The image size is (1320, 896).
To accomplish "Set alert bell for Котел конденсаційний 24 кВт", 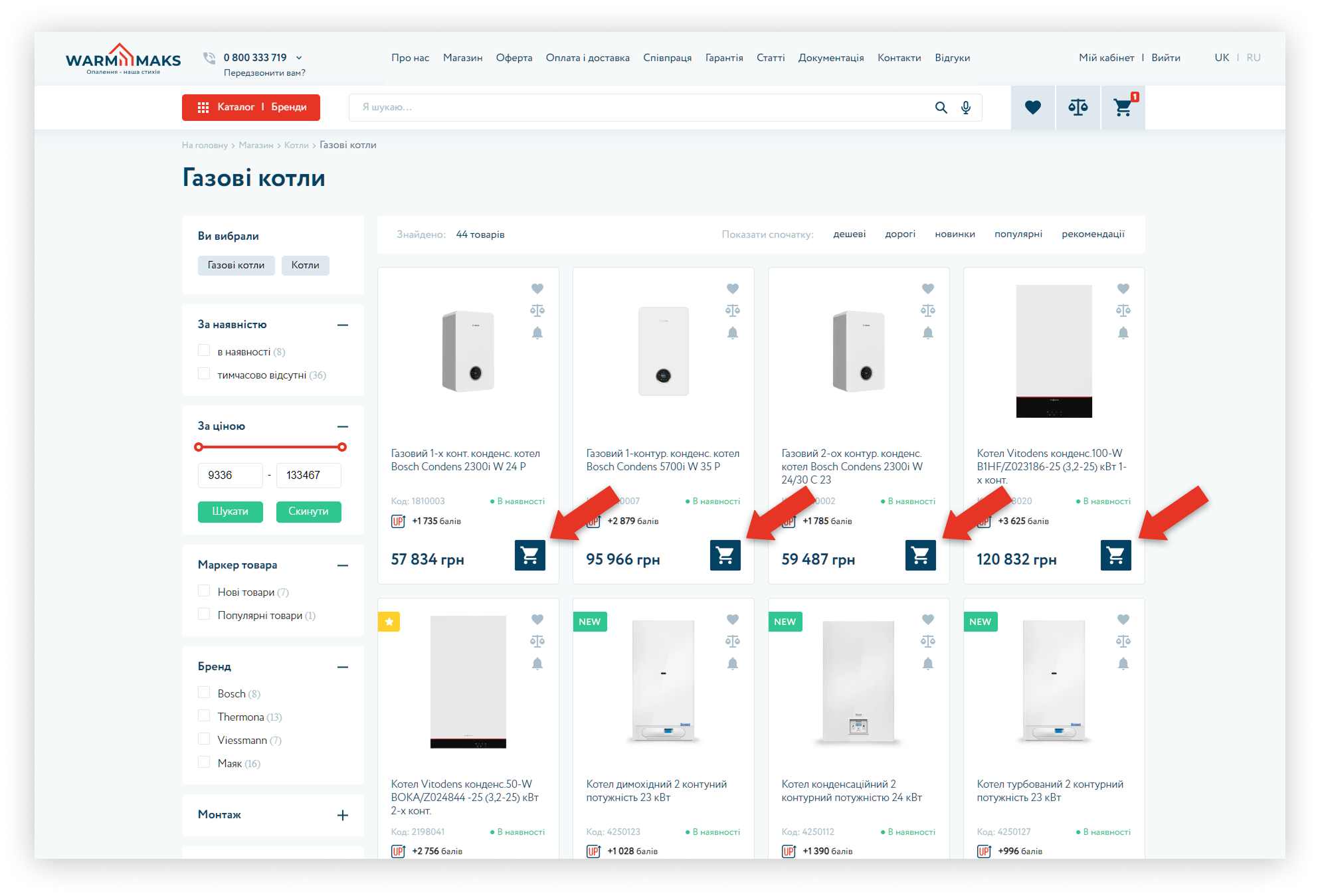I will [x=928, y=664].
